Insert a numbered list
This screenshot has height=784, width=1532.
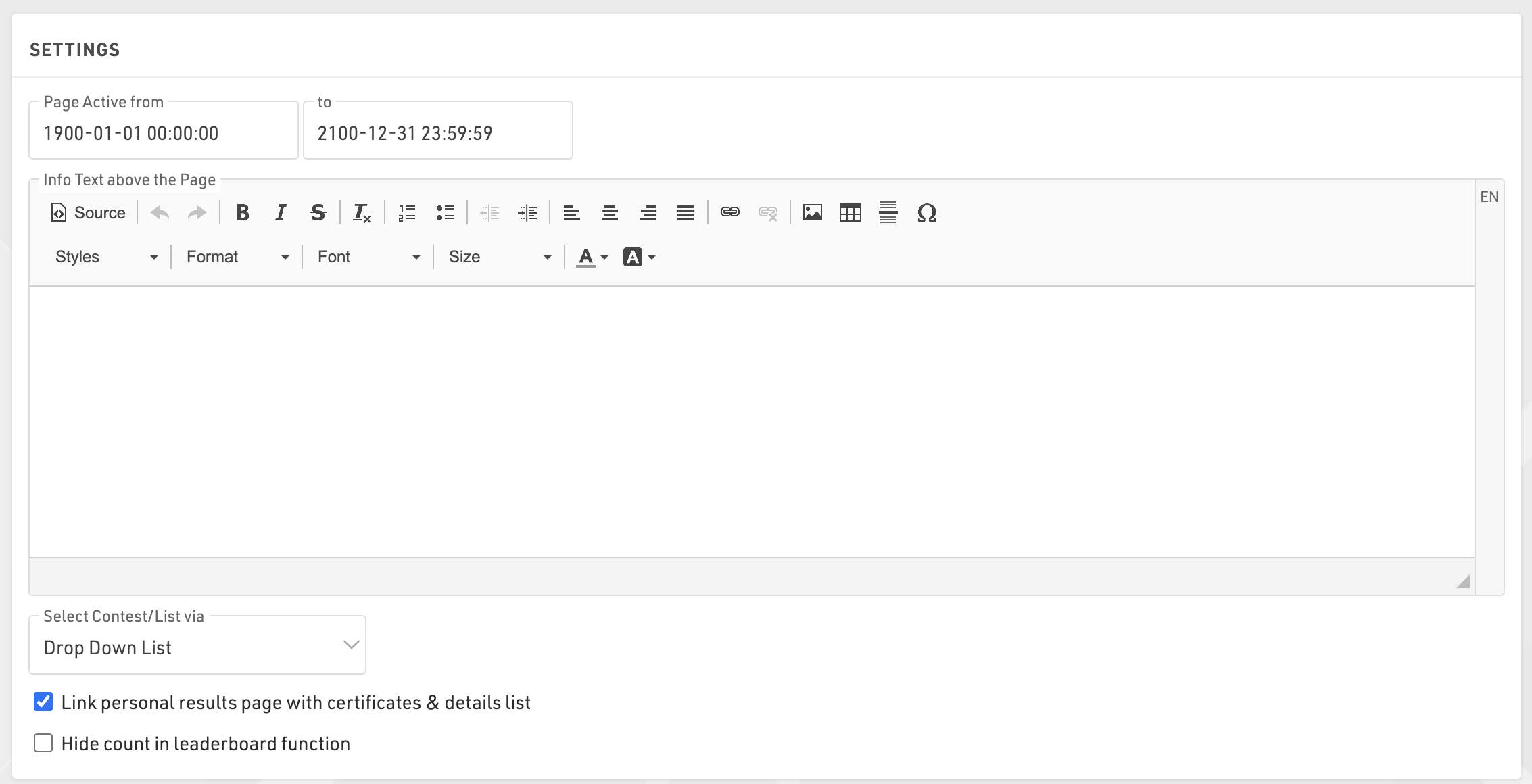pos(407,213)
